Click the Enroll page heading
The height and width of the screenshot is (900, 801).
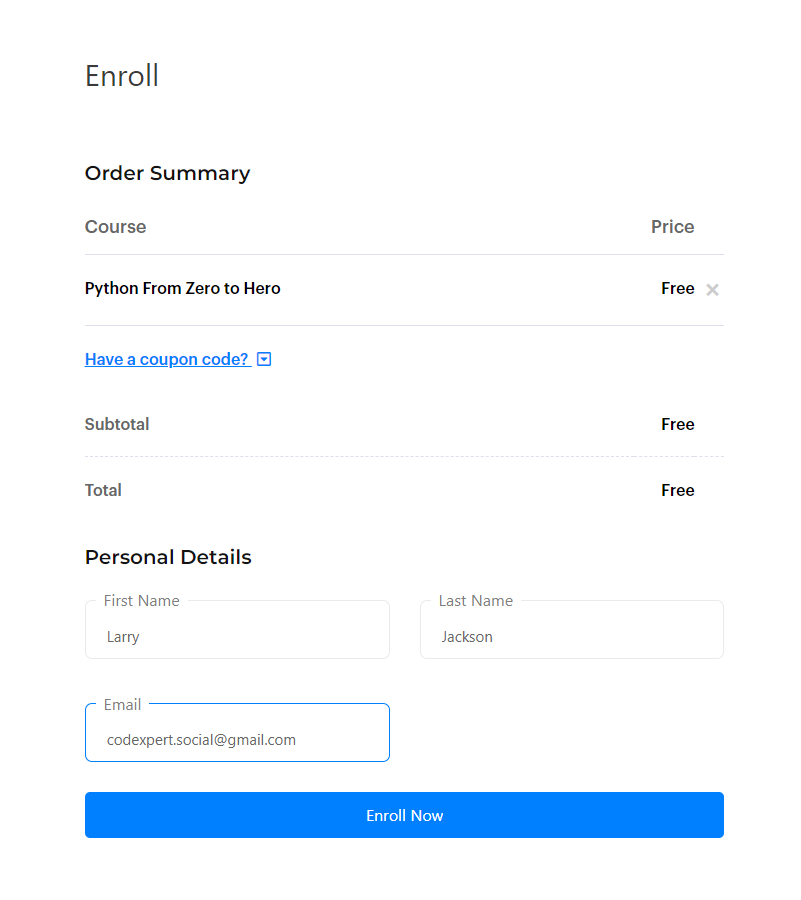point(122,76)
